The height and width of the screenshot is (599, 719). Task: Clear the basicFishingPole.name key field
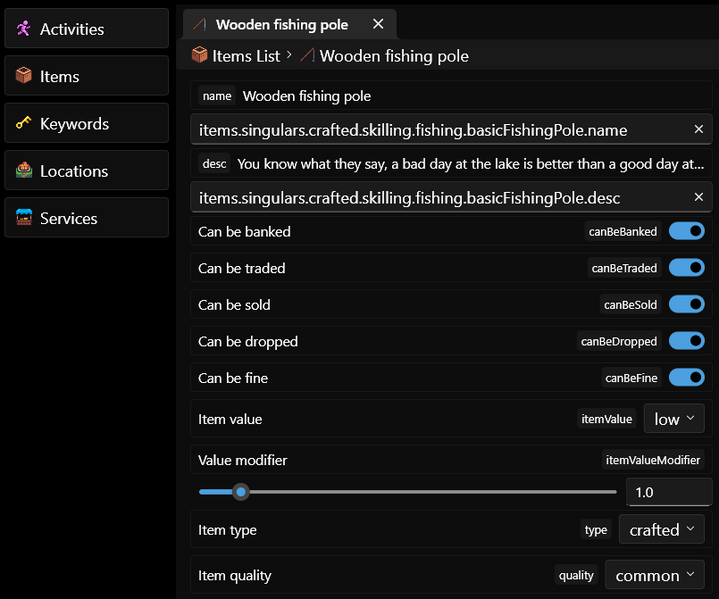[x=698, y=129]
